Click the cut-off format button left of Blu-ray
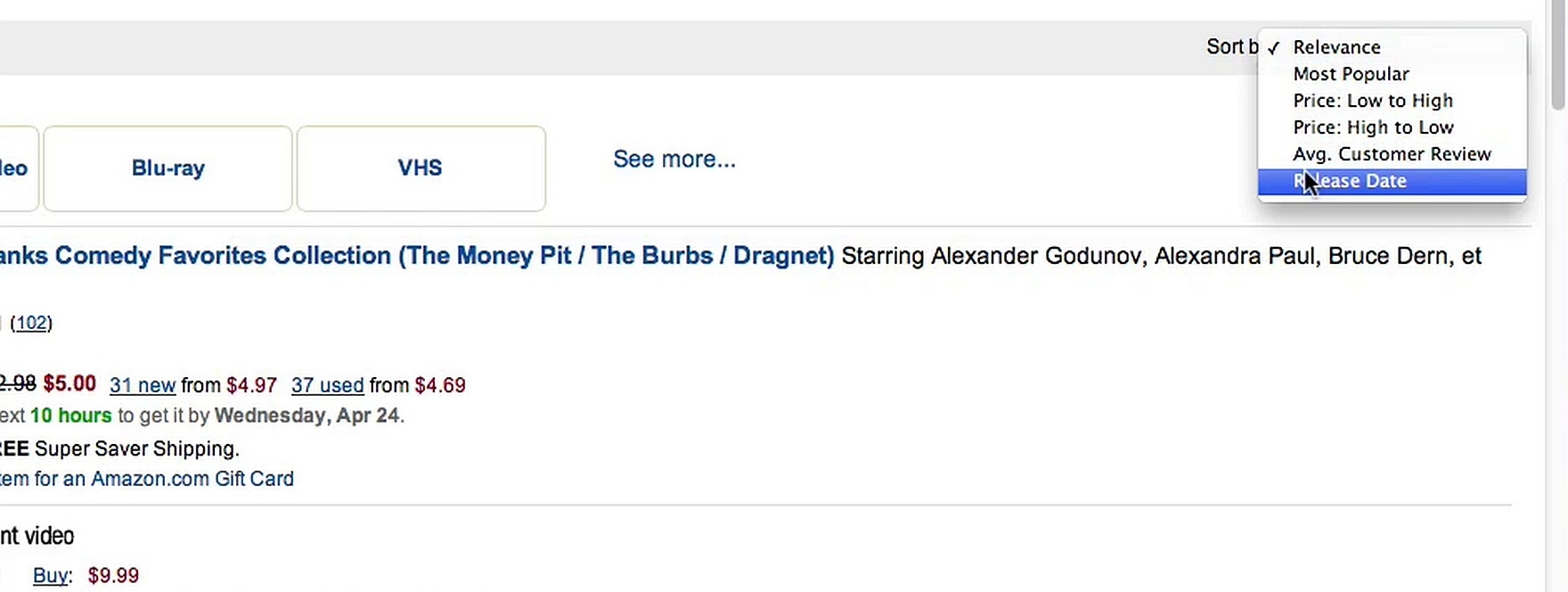This screenshot has width=1568, height=592. [x=16, y=169]
